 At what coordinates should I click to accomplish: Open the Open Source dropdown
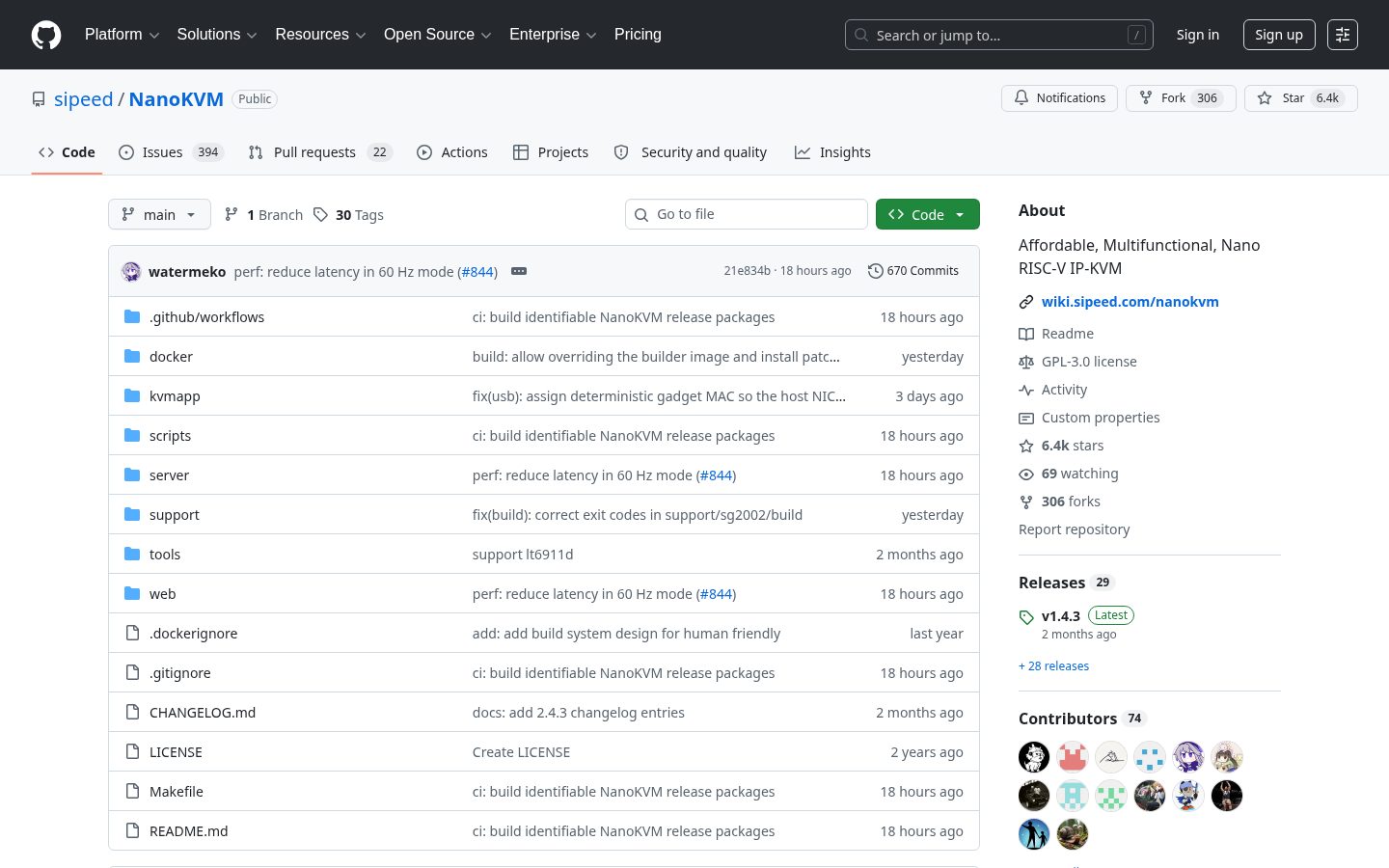pyautogui.click(x=437, y=35)
